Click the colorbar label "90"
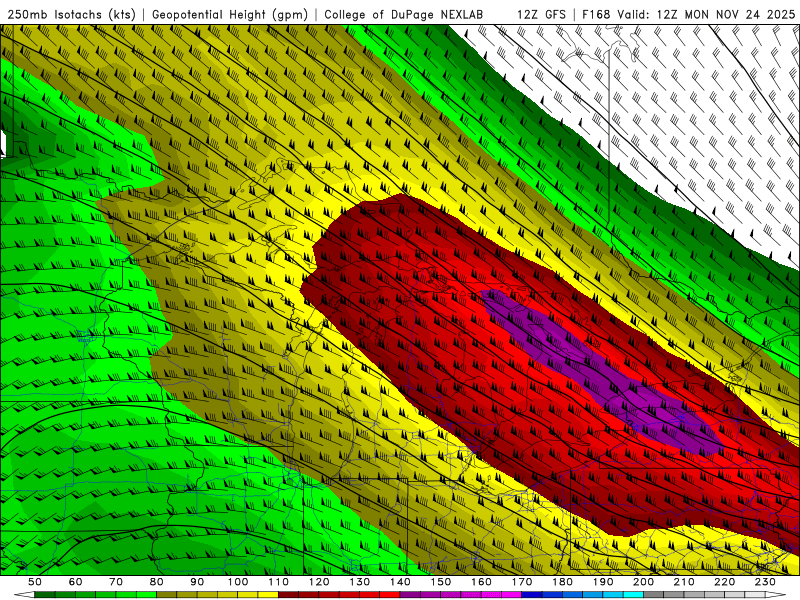 tap(197, 582)
